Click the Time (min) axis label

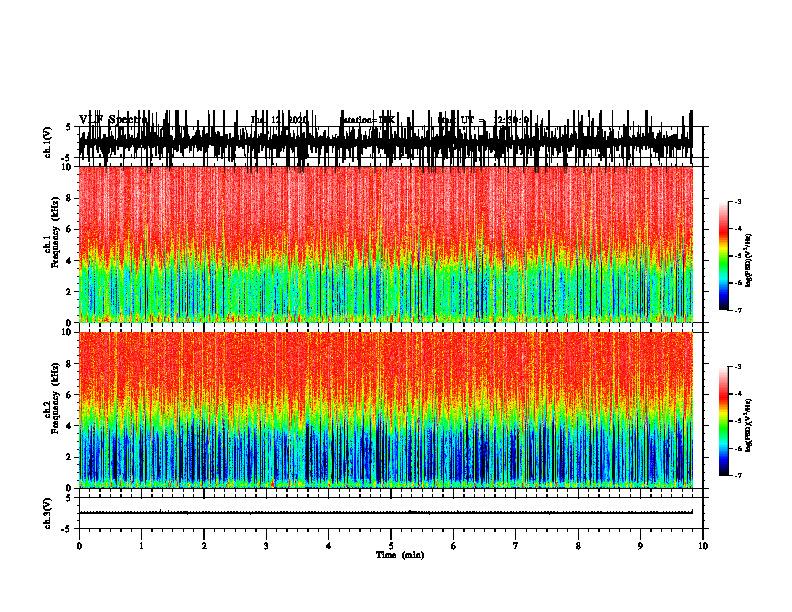400,555
